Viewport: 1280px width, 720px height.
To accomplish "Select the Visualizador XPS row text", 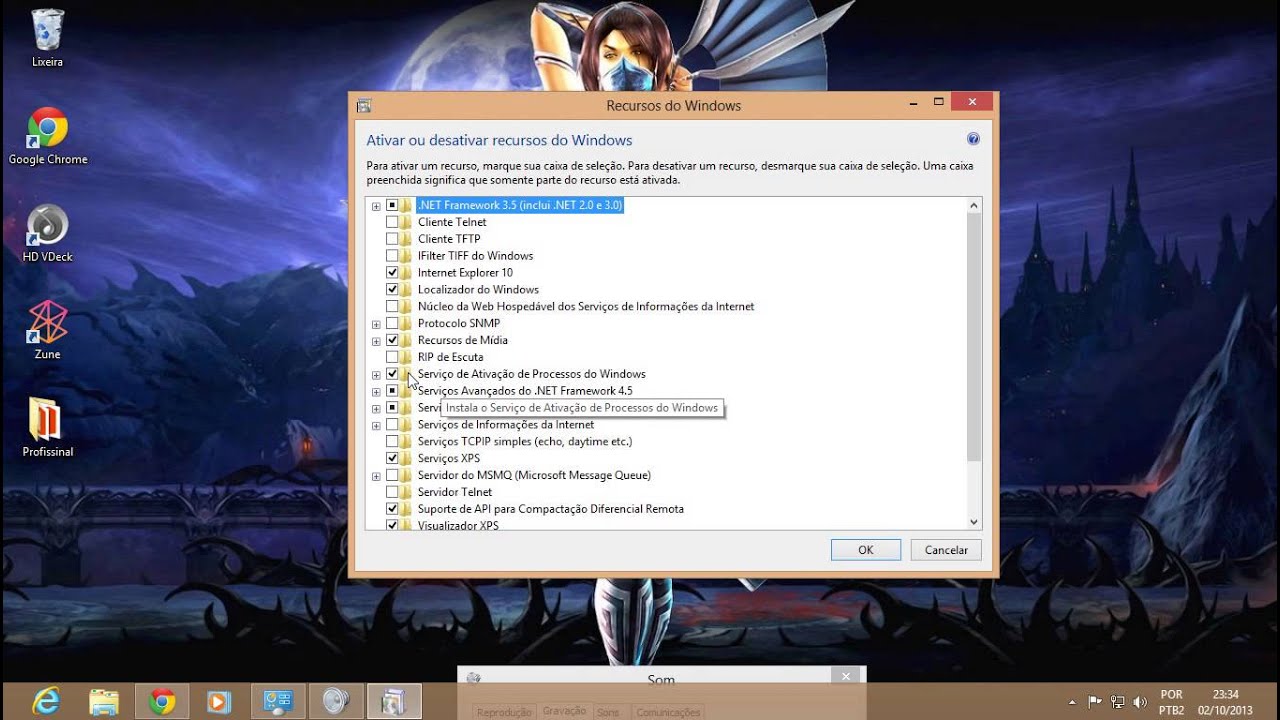I will coord(458,525).
